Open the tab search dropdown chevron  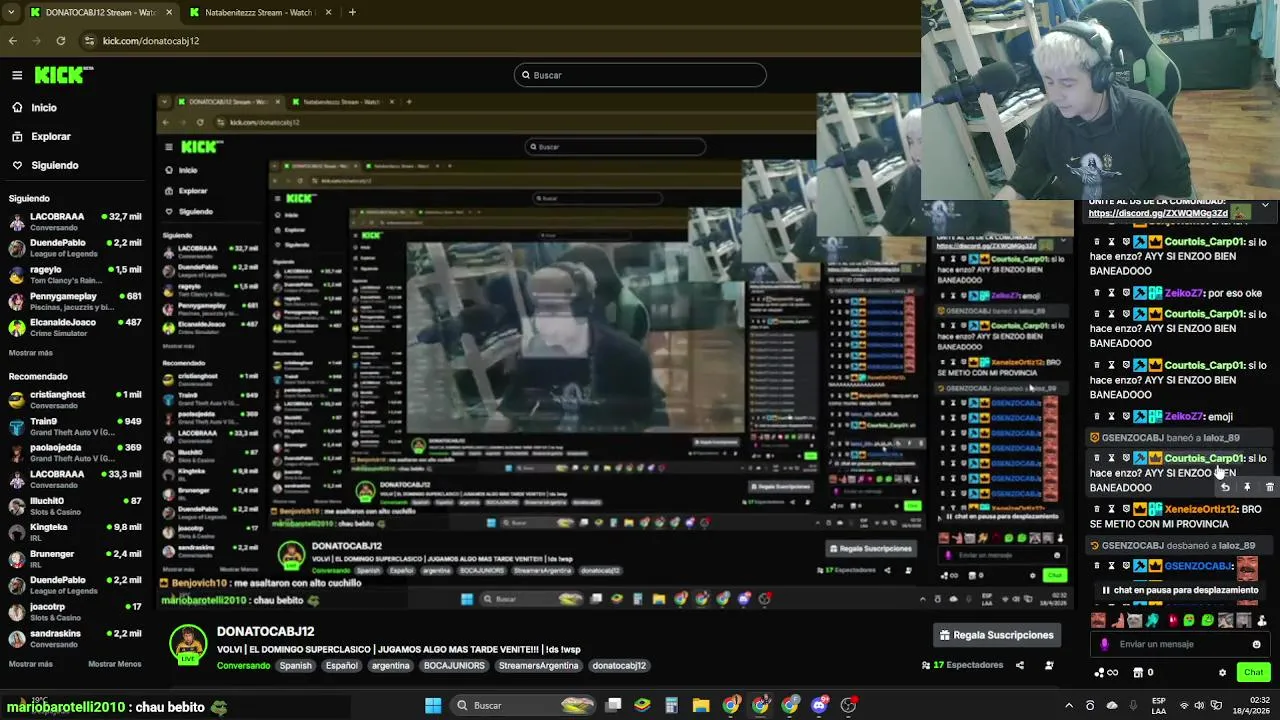pos(12,12)
